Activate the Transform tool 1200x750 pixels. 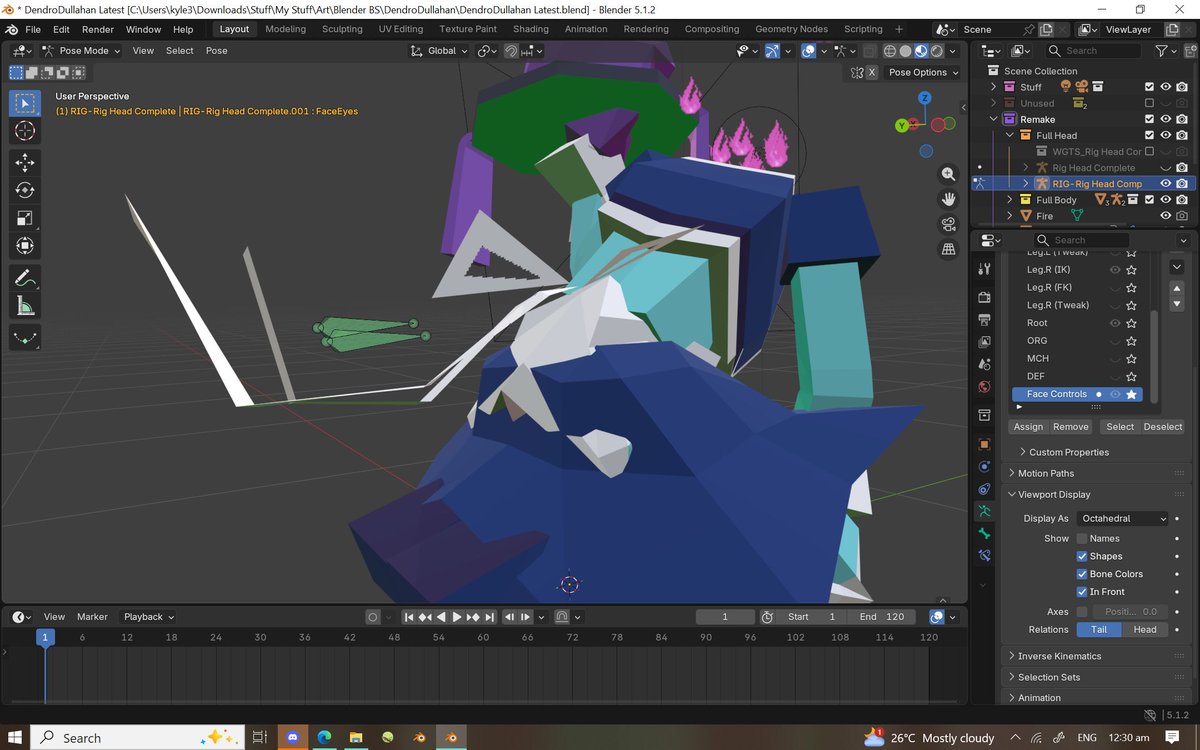click(25, 246)
